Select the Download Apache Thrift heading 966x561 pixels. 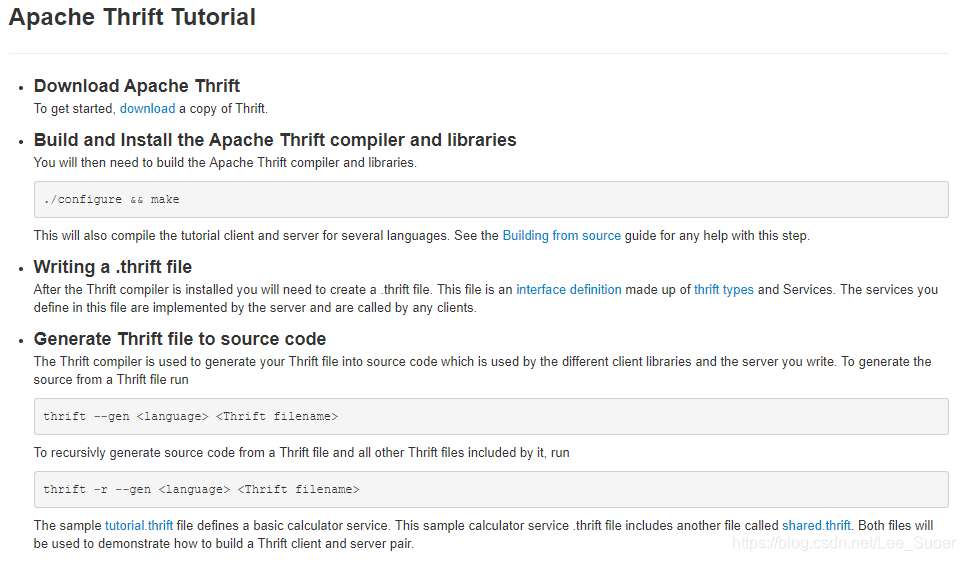(x=137, y=86)
